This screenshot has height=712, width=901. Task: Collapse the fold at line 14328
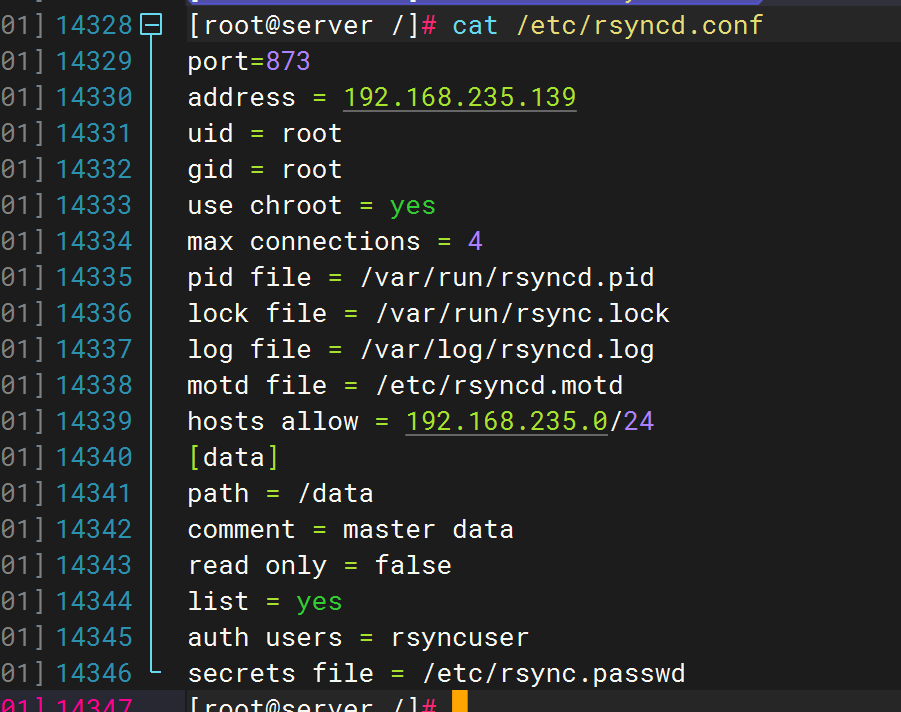click(x=151, y=25)
